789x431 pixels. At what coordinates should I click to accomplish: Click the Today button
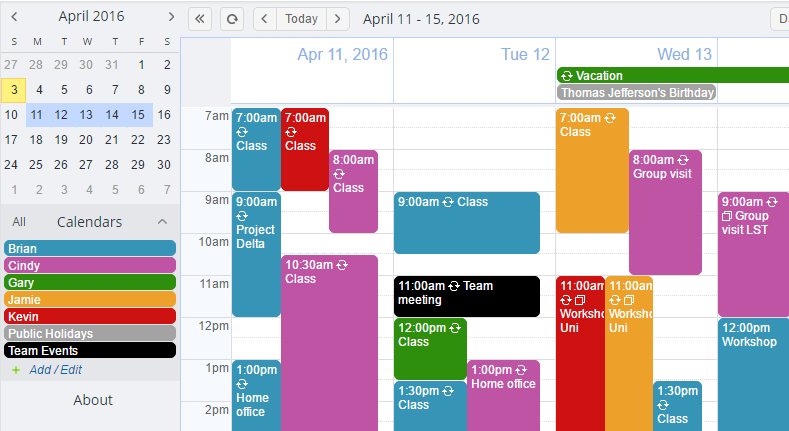pos(301,19)
